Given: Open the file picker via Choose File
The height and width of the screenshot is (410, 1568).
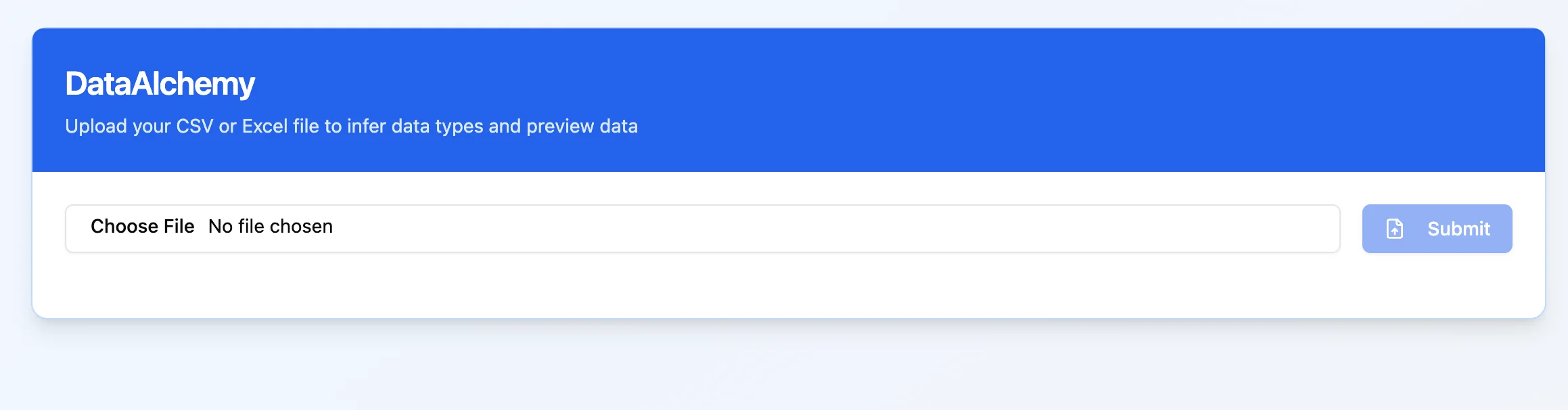Looking at the screenshot, I should tap(143, 227).
